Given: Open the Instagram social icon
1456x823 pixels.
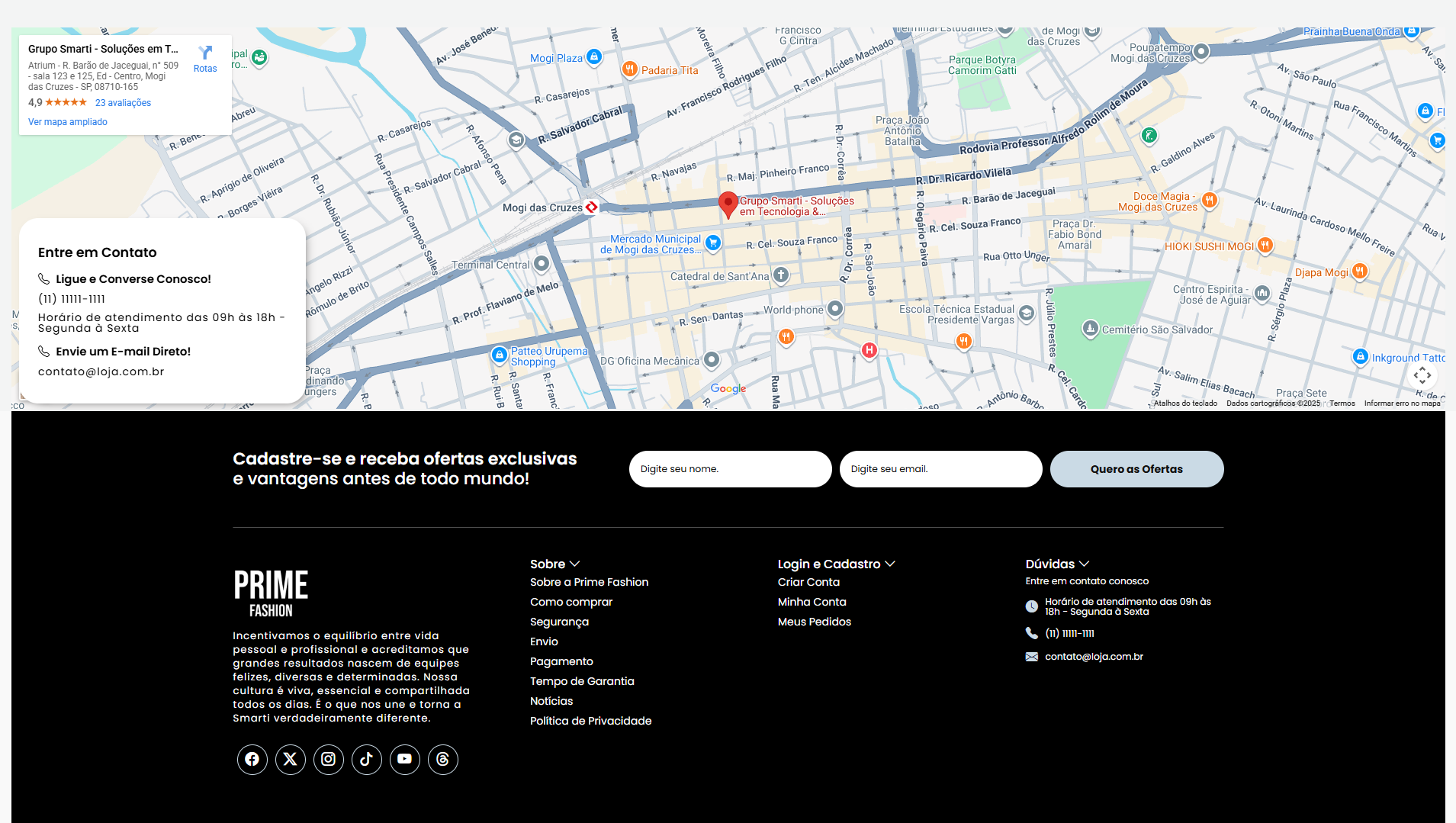Looking at the screenshot, I should tap(329, 759).
